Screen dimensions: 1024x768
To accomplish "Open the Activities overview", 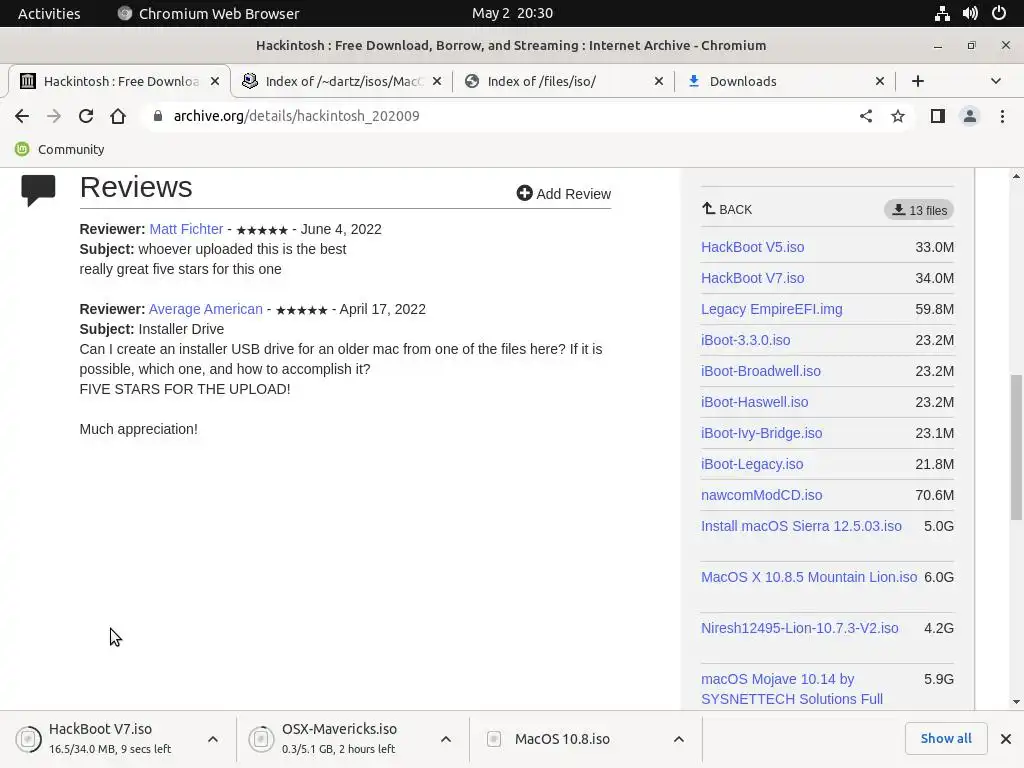I will [49, 14].
